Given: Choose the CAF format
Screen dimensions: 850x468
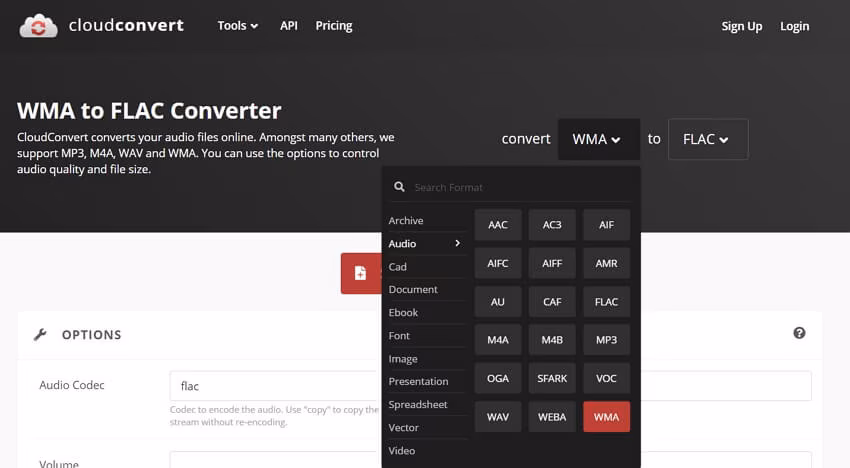Looking at the screenshot, I should [552, 302].
